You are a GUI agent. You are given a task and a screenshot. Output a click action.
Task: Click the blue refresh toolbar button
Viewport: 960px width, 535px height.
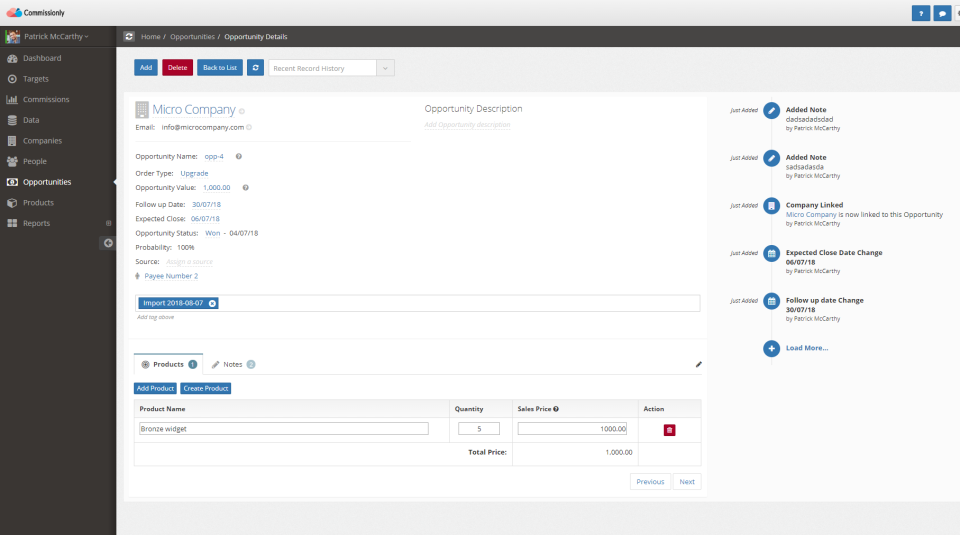click(255, 67)
